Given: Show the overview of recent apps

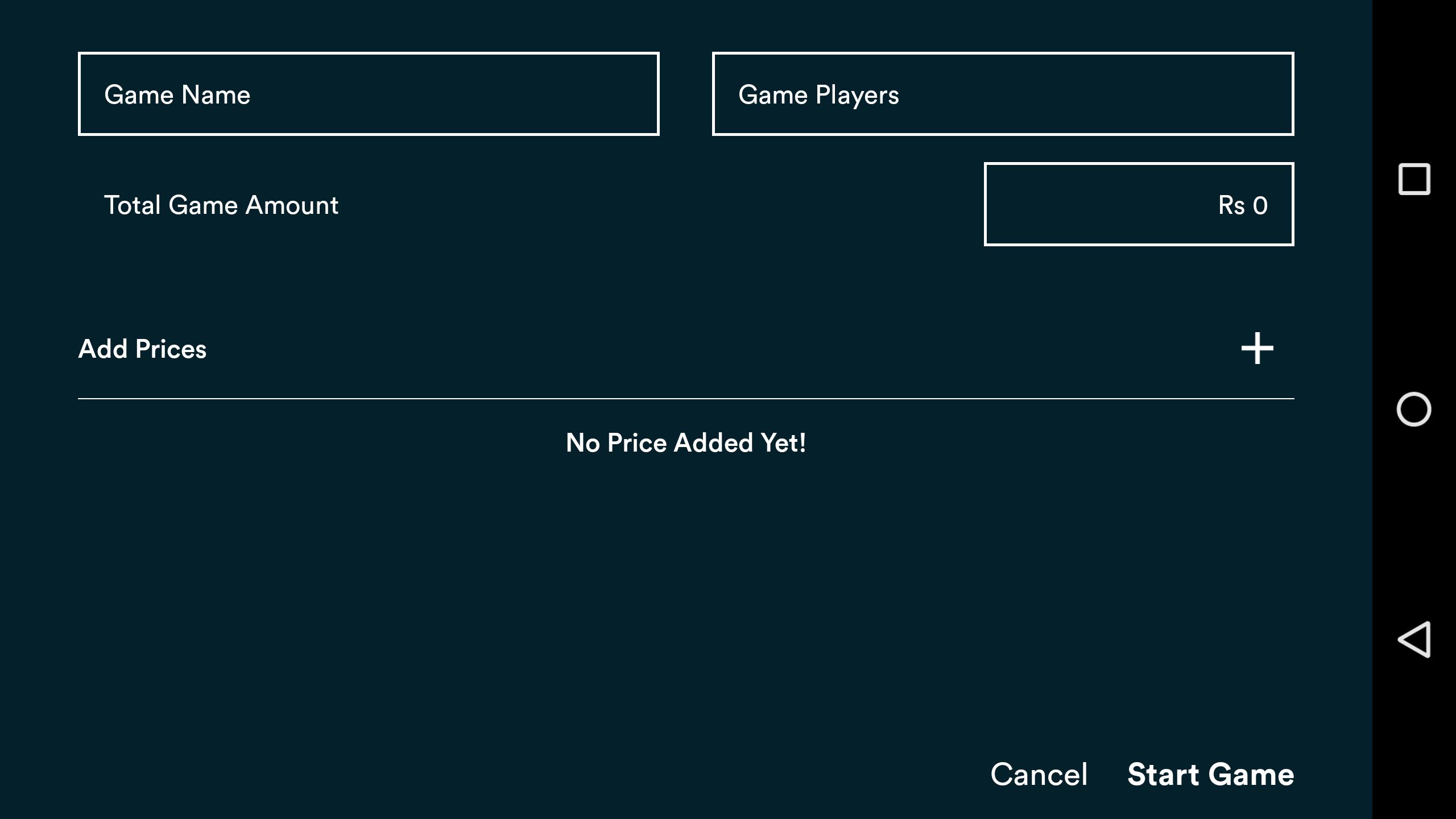Looking at the screenshot, I should click(1414, 179).
